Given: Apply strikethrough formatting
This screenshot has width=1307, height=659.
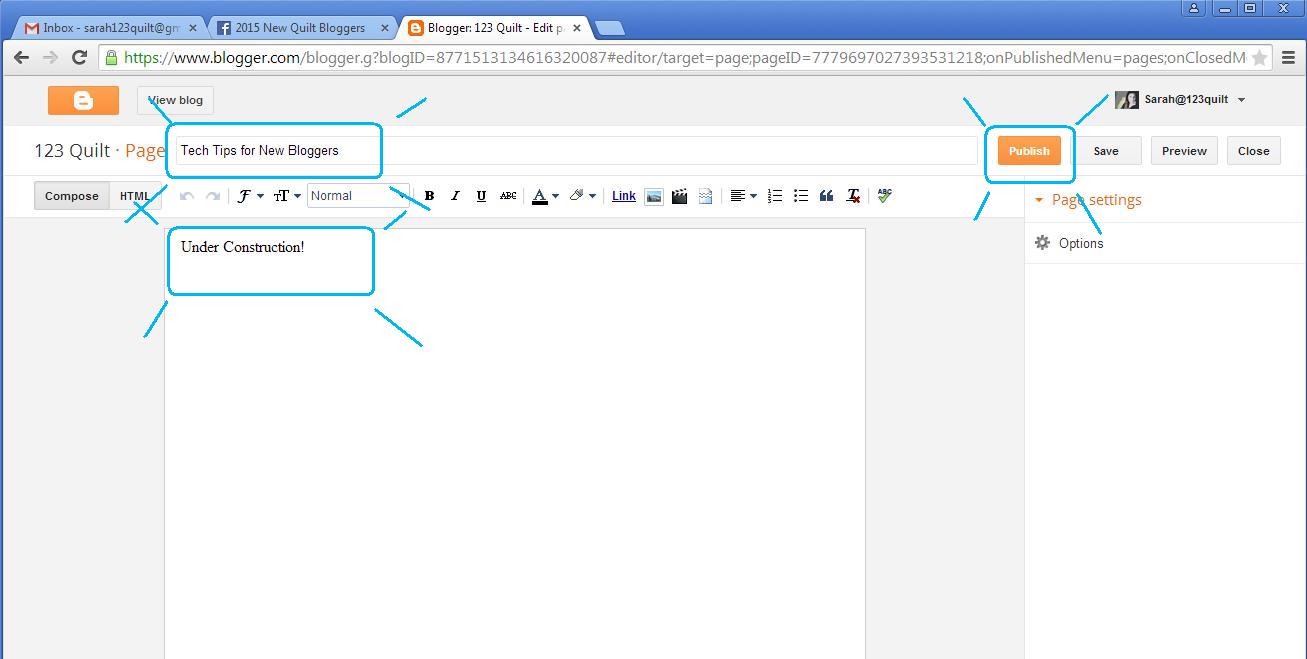Looking at the screenshot, I should (507, 195).
